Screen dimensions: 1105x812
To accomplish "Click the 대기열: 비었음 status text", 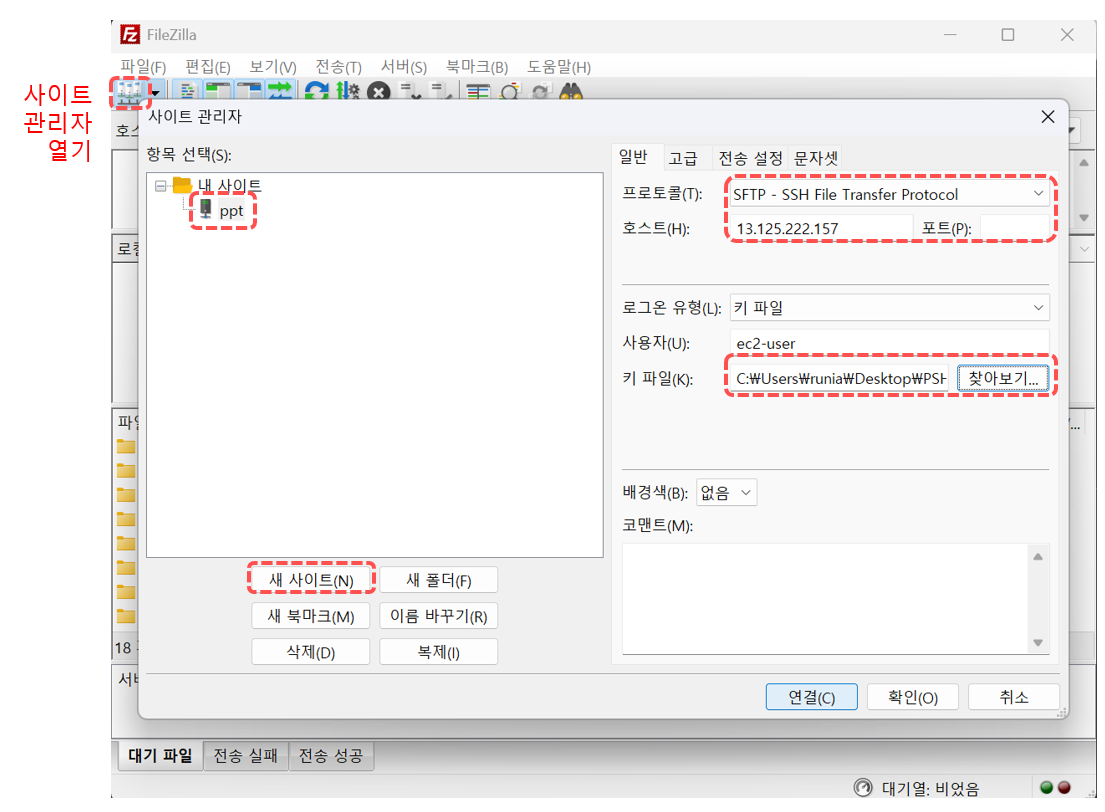I will (930, 788).
